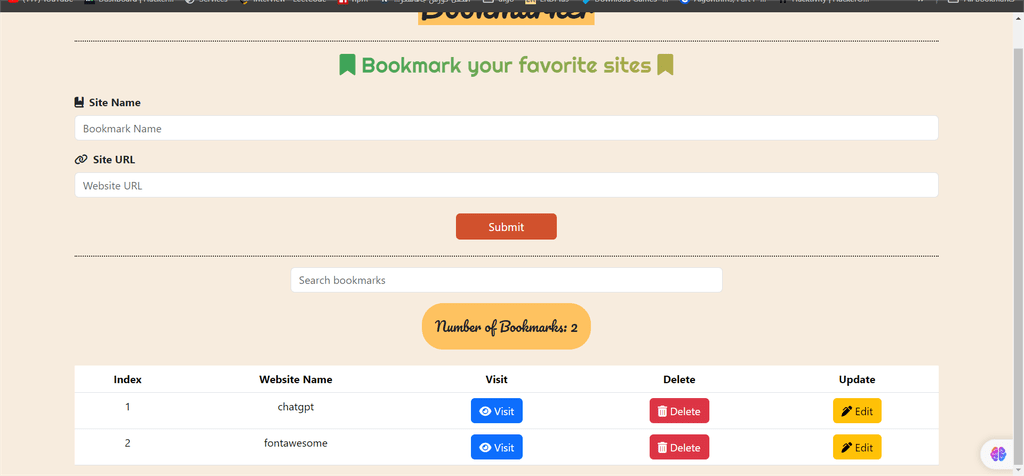
Task: Click the Website Name column header
Action: [x=296, y=379]
